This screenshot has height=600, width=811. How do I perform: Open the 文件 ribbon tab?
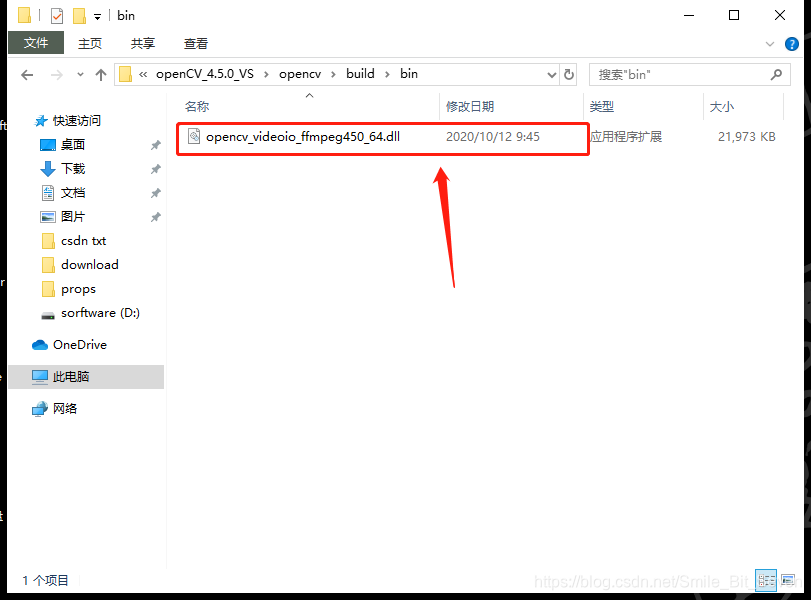point(36,43)
